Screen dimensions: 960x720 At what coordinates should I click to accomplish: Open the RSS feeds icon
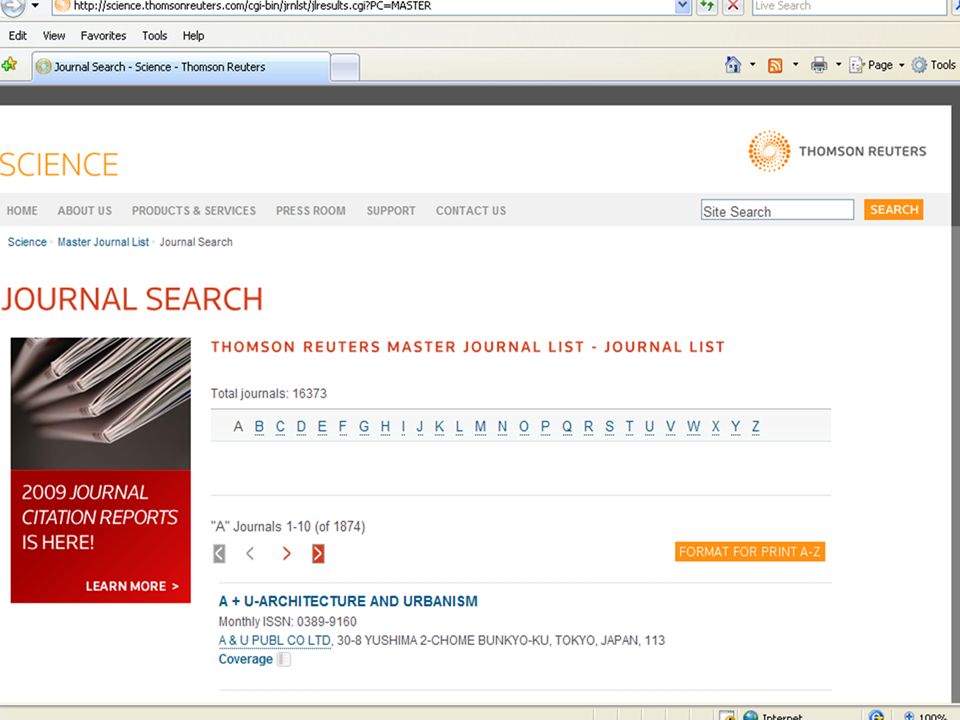(x=775, y=66)
